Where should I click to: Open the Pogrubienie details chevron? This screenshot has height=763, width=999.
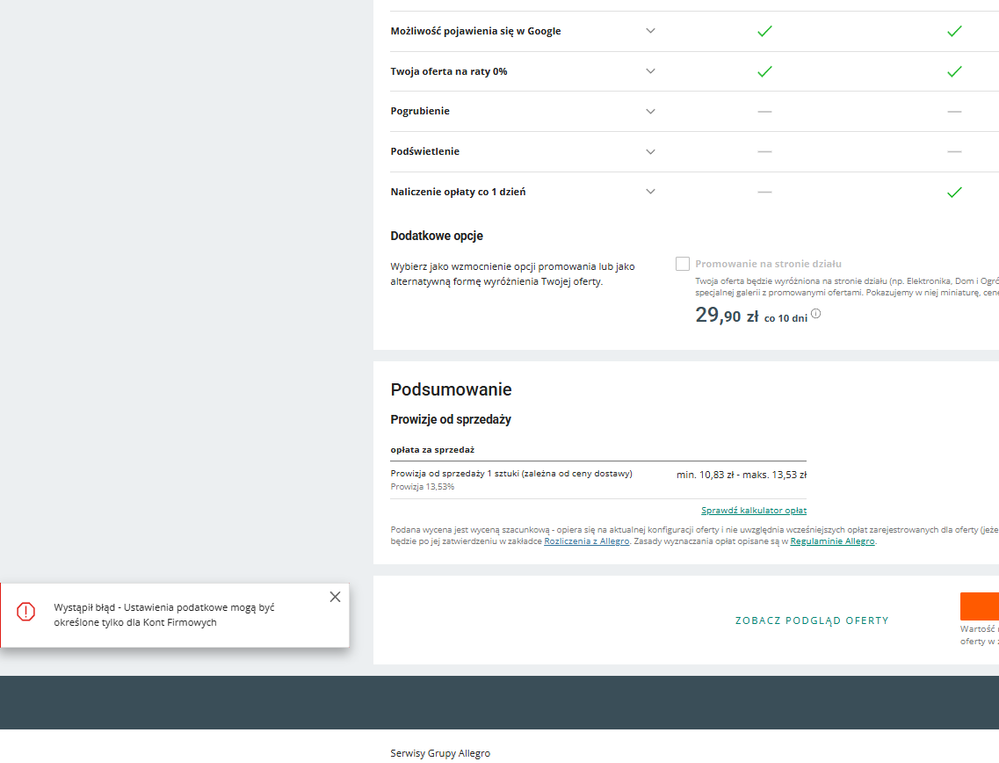click(x=650, y=111)
